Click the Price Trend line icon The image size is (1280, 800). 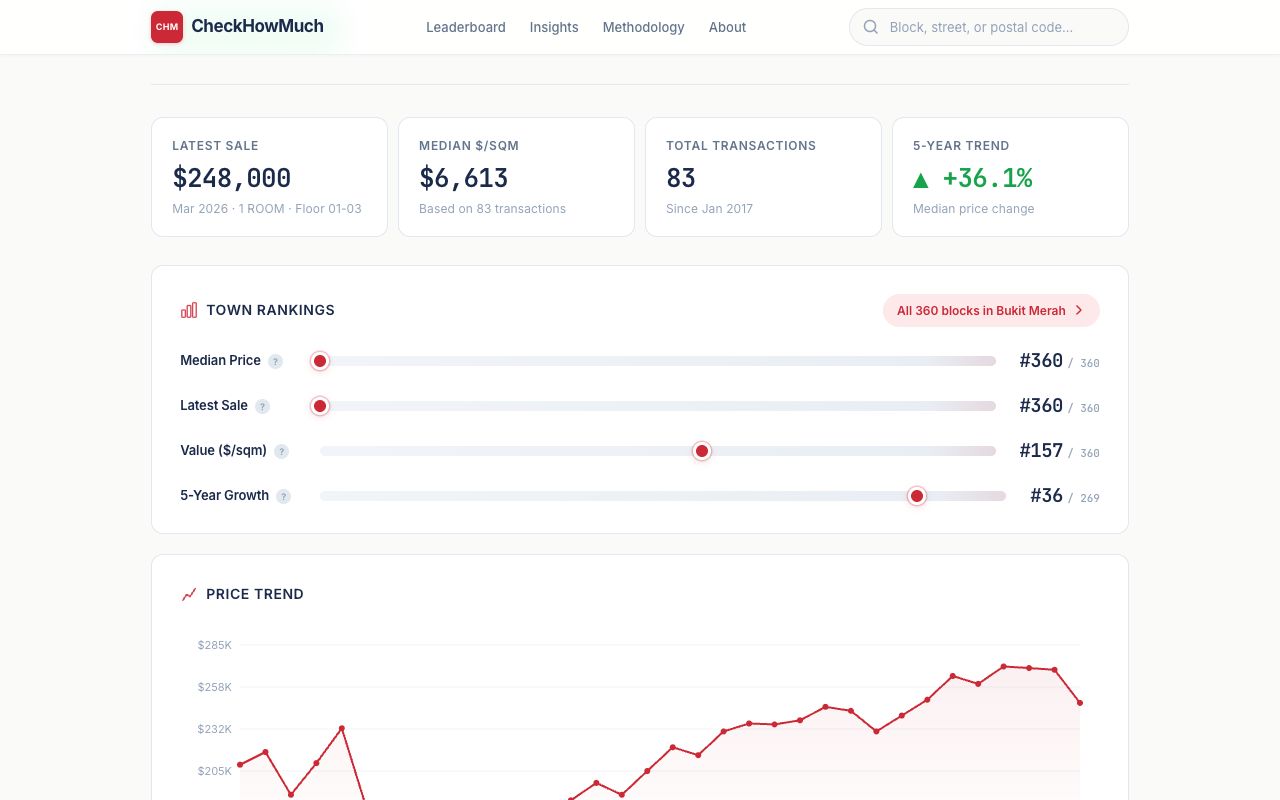tap(189, 594)
